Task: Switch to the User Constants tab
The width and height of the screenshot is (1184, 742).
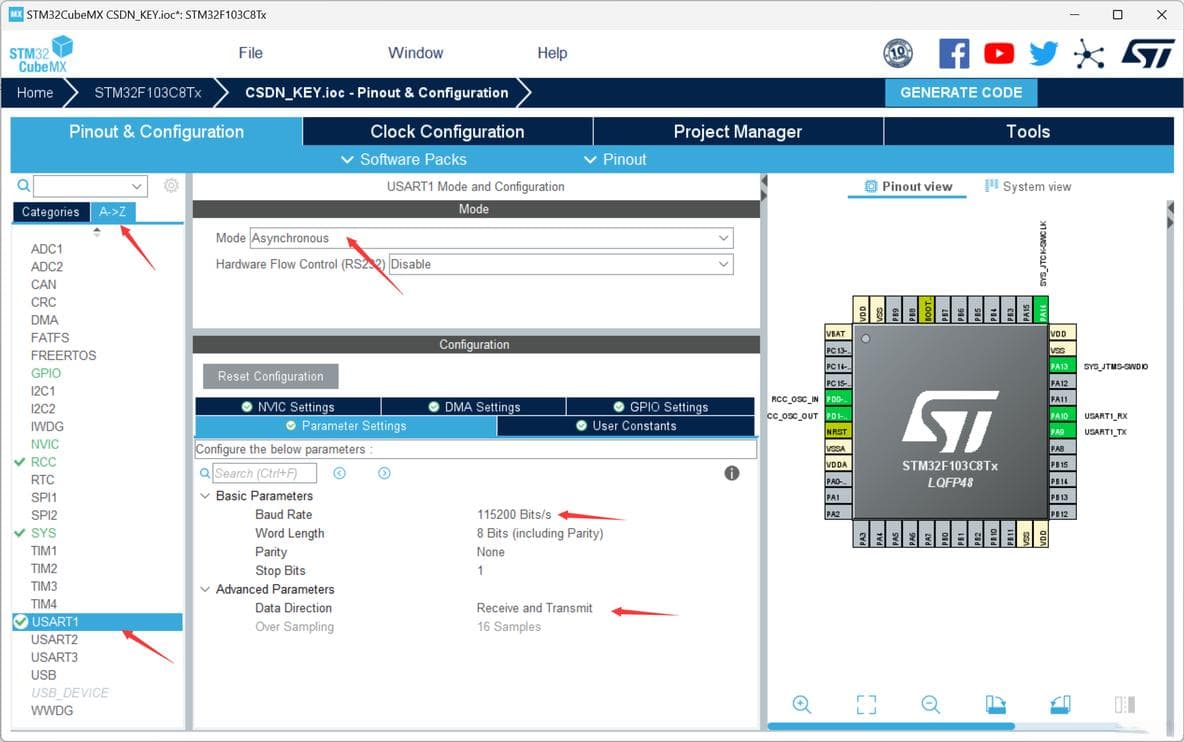Action: 626,426
